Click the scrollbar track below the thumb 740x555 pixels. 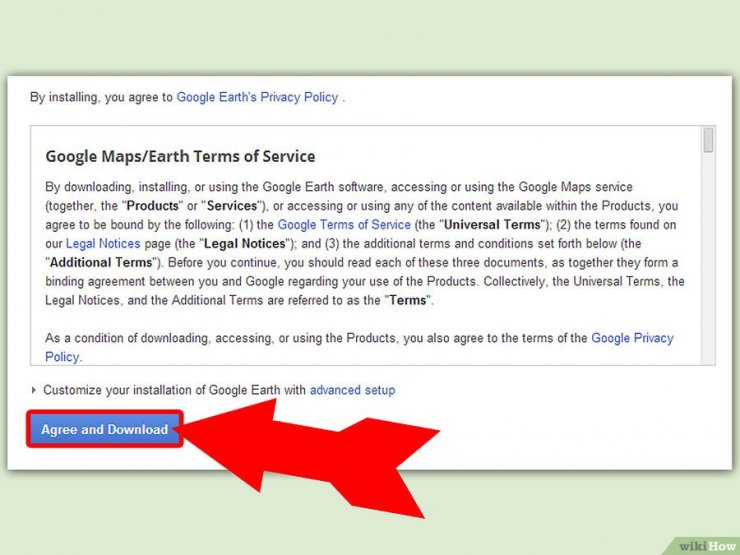coord(708,260)
